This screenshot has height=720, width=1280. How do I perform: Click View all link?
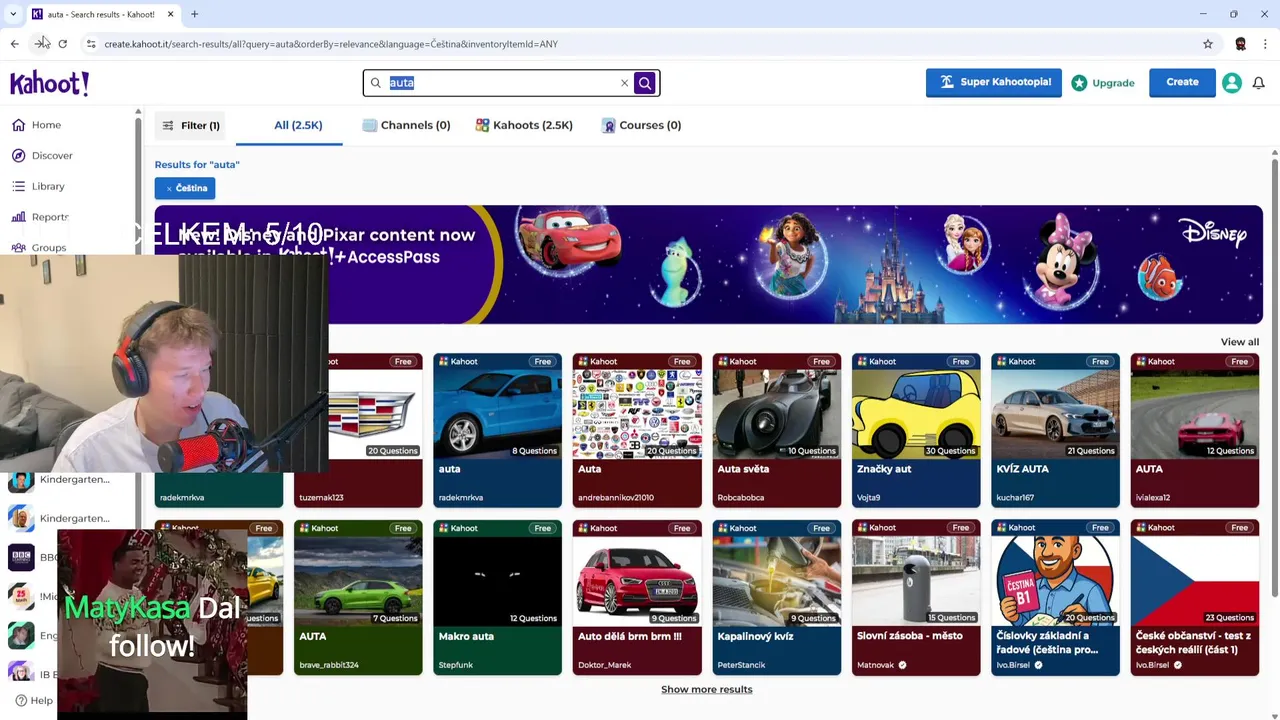tap(1239, 342)
